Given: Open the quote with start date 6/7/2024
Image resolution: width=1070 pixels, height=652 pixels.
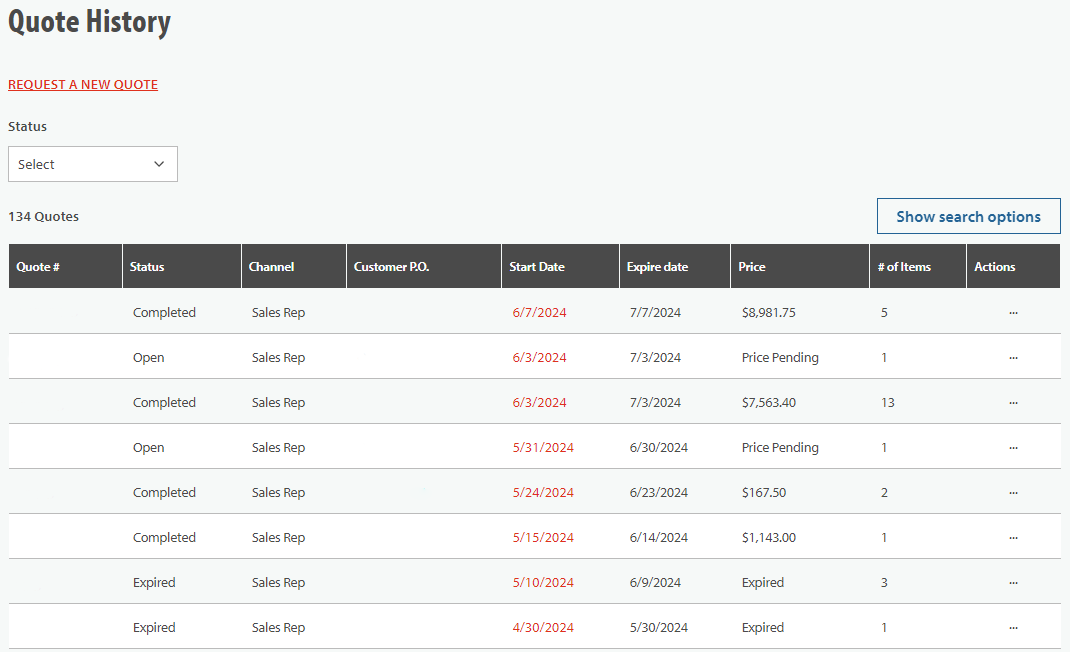Looking at the screenshot, I should coord(539,313).
